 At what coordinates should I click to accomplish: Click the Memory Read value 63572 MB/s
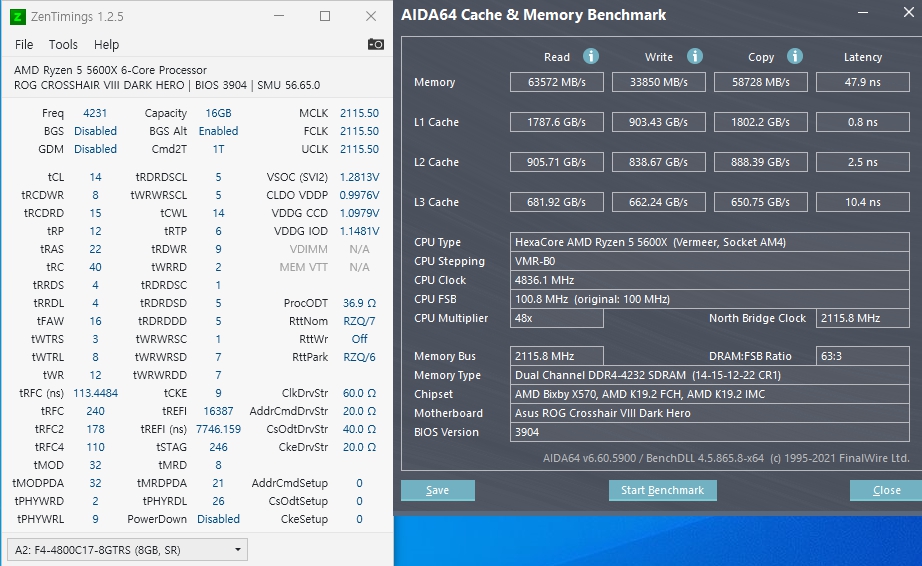pyautogui.click(x=557, y=82)
